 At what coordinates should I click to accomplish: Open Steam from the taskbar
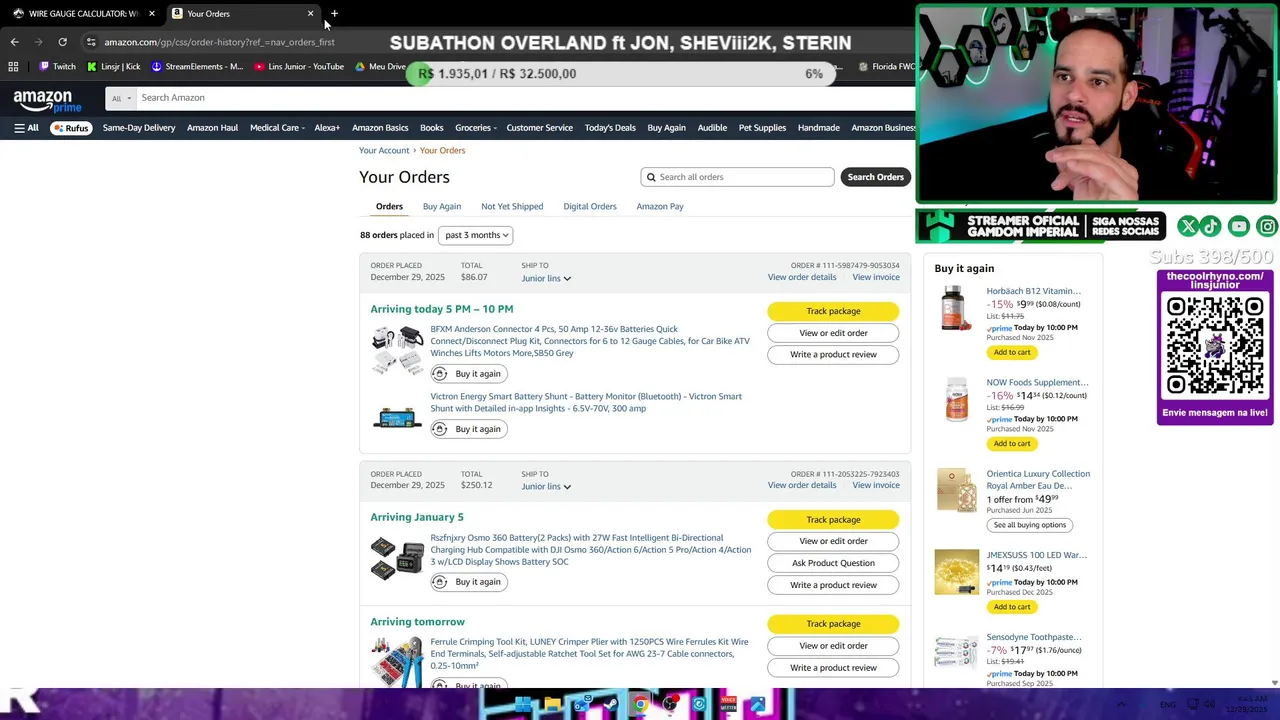click(611, 705)
